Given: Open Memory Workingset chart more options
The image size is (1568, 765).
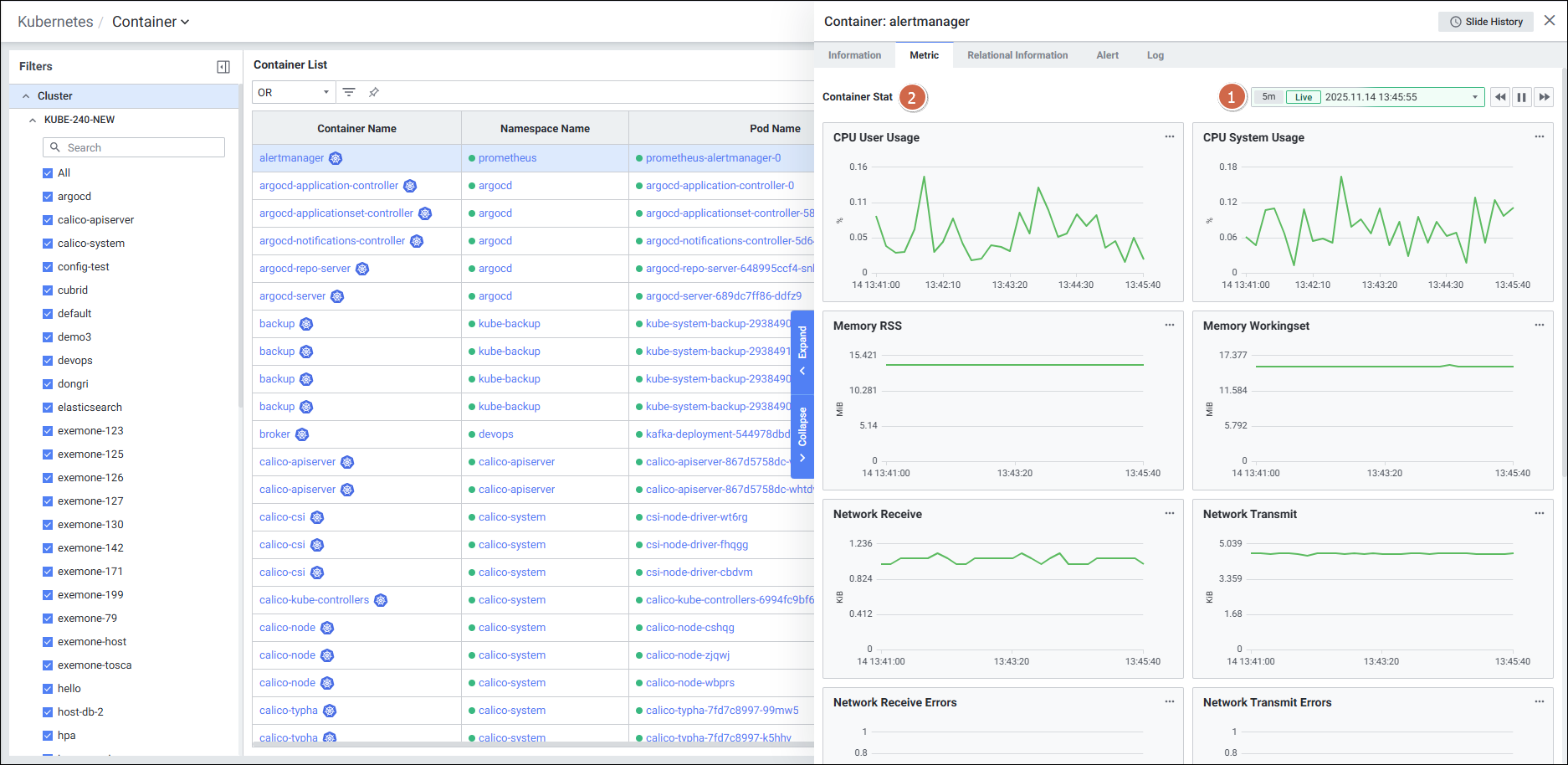Looking at the screenshot, I should pos(1539,325).
